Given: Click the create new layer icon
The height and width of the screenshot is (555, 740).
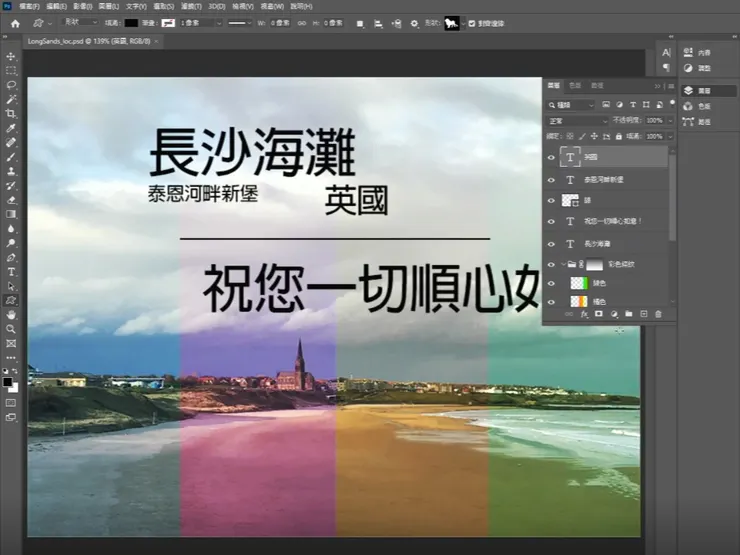Looking at the screenshot, I should 644,314.
